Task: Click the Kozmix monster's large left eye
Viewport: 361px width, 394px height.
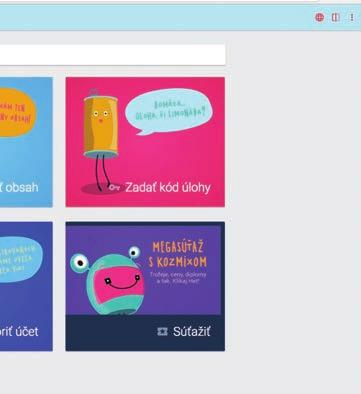Action: tap(80, 263)
